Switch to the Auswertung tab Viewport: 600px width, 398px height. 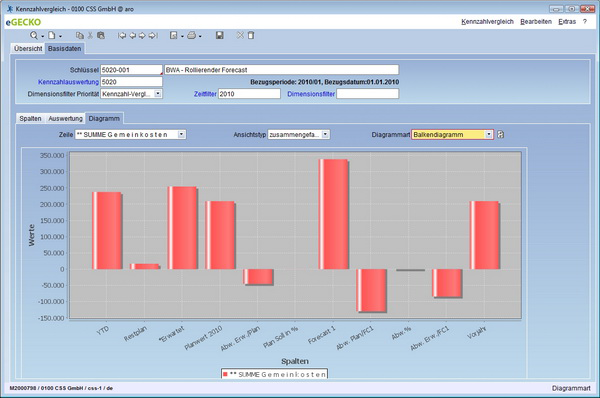65,119
